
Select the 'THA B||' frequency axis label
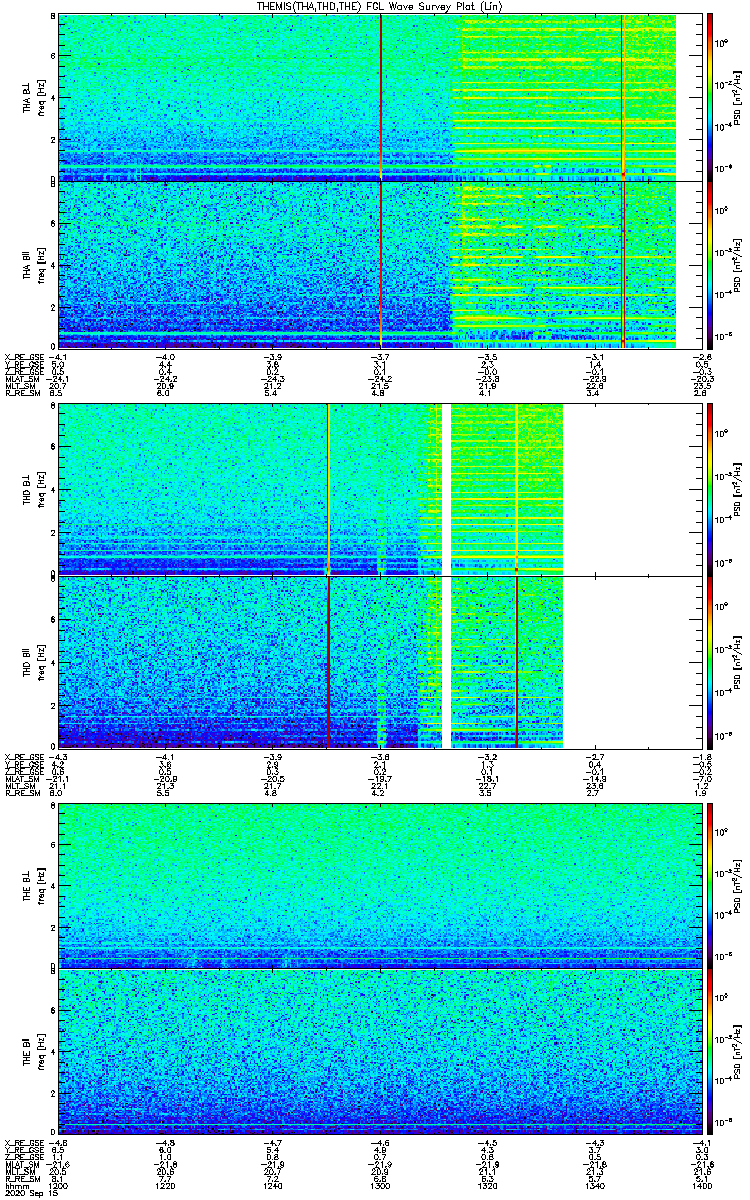34,264
